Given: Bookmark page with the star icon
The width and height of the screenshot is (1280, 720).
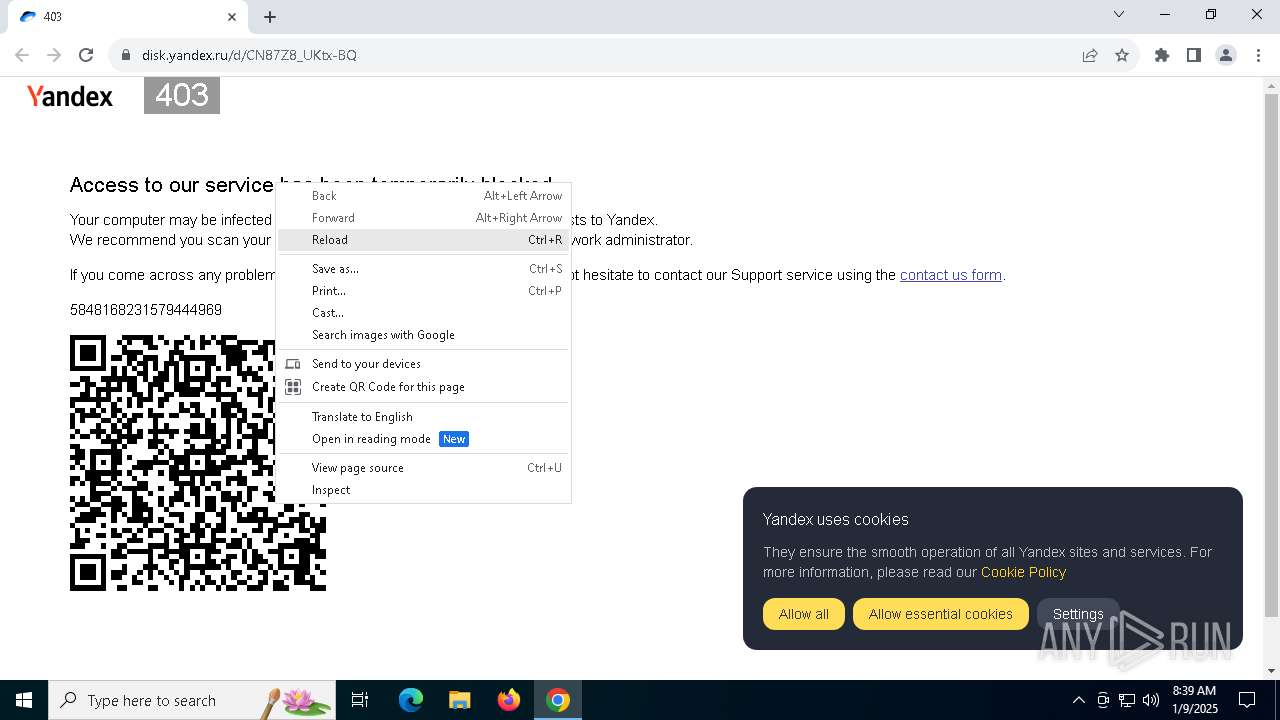Looking at the screenshot, I should (x=1122, y=55).
